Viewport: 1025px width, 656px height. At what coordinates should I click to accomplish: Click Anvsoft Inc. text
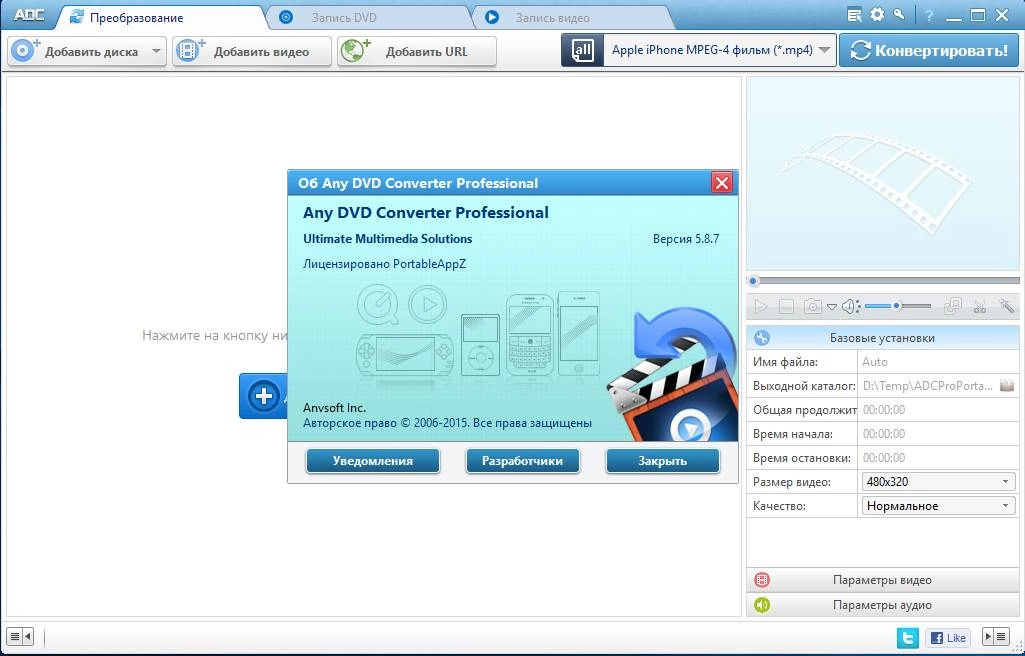coord(334,408)
